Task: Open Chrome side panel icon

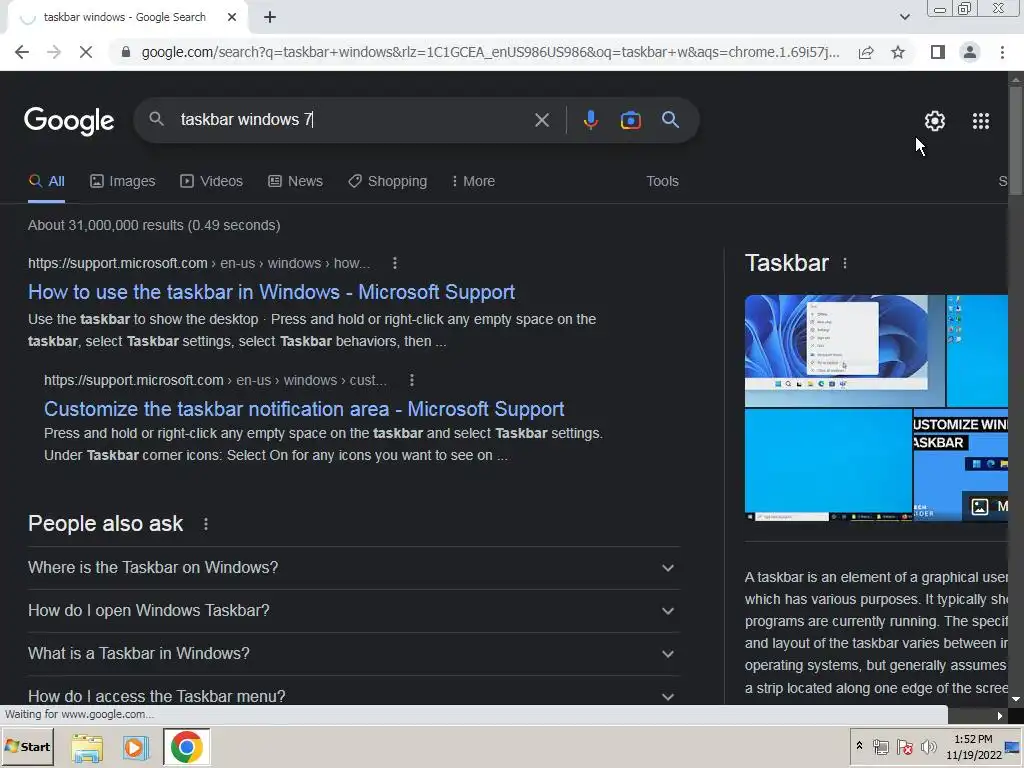Action: [x=938, y=52]
